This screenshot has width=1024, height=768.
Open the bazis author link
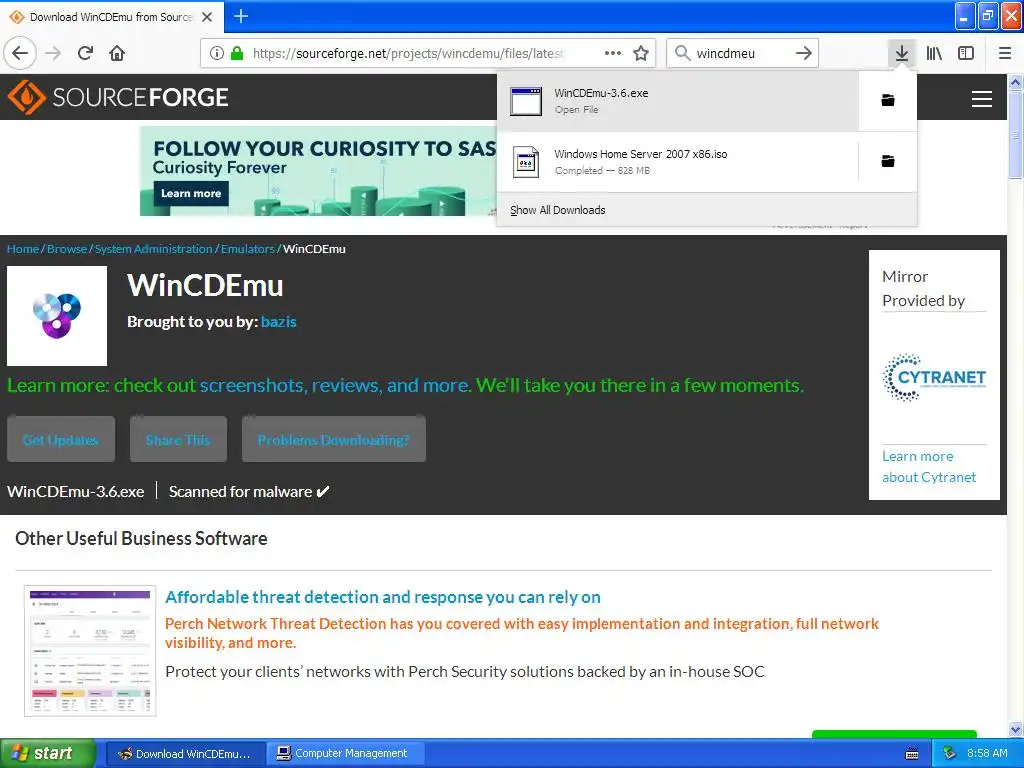[278, 322]
